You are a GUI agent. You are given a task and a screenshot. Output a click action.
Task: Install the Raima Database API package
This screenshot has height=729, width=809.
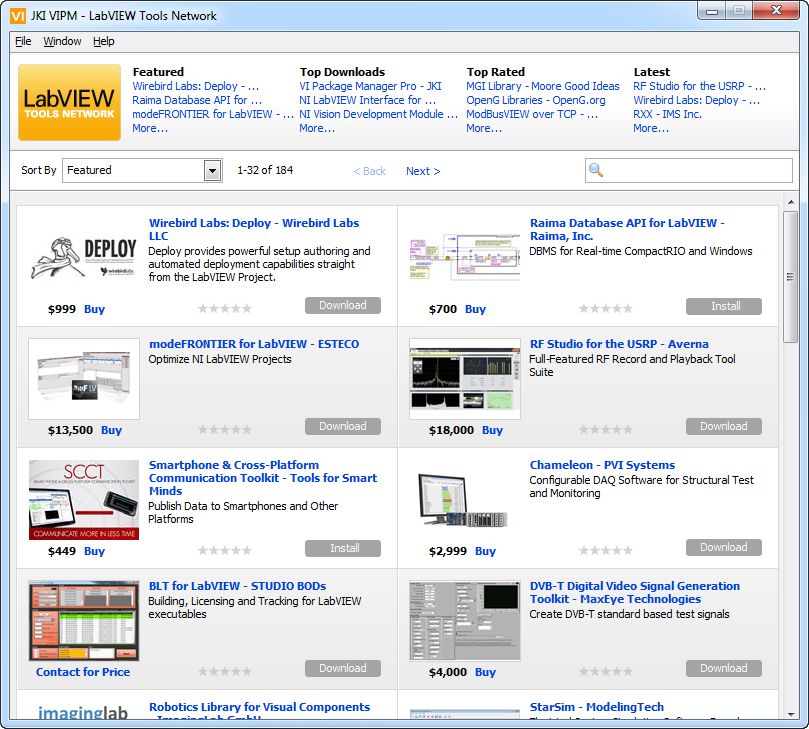724,306
